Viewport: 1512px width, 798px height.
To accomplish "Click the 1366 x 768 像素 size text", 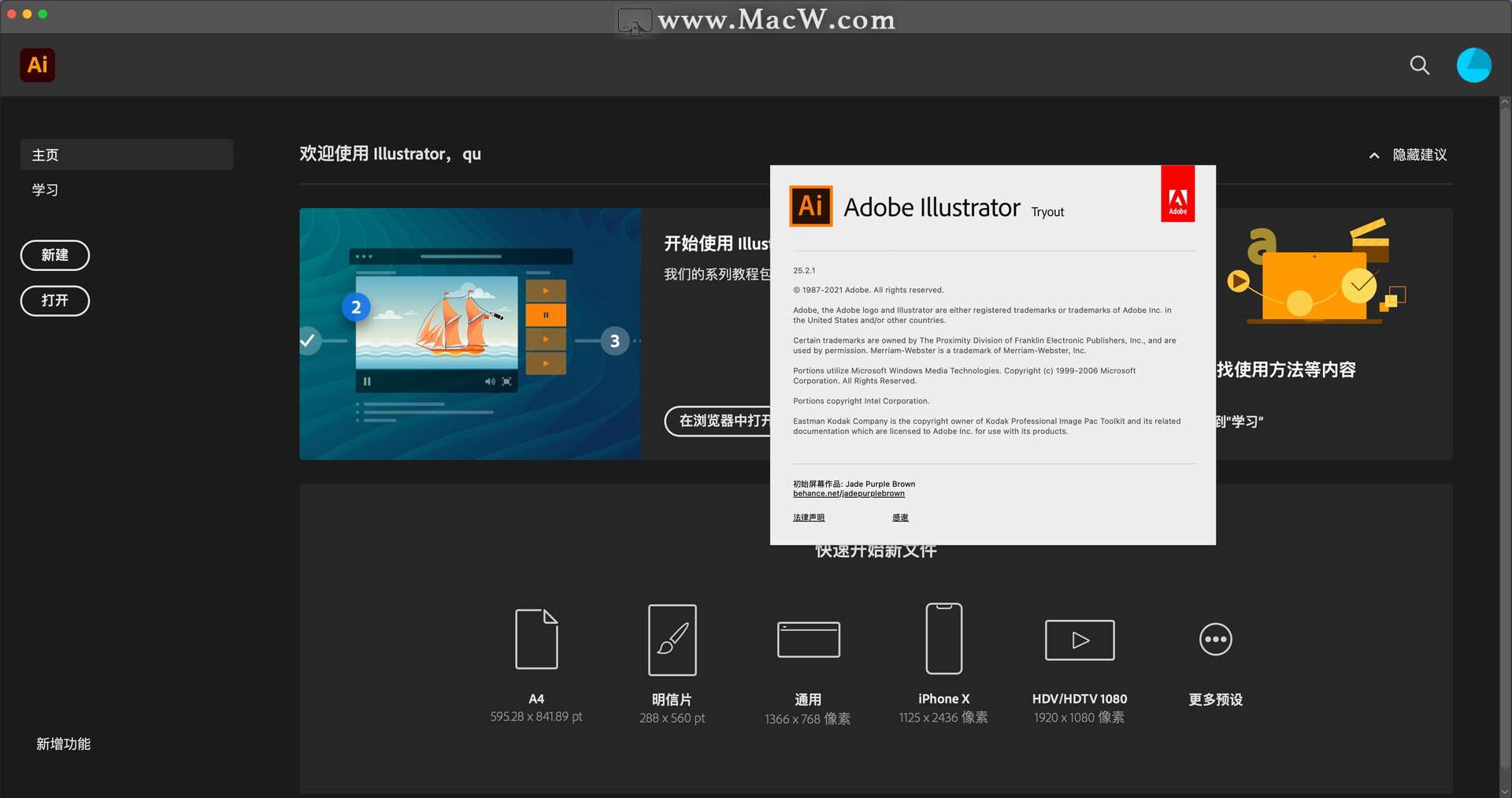I will point(807,718).
